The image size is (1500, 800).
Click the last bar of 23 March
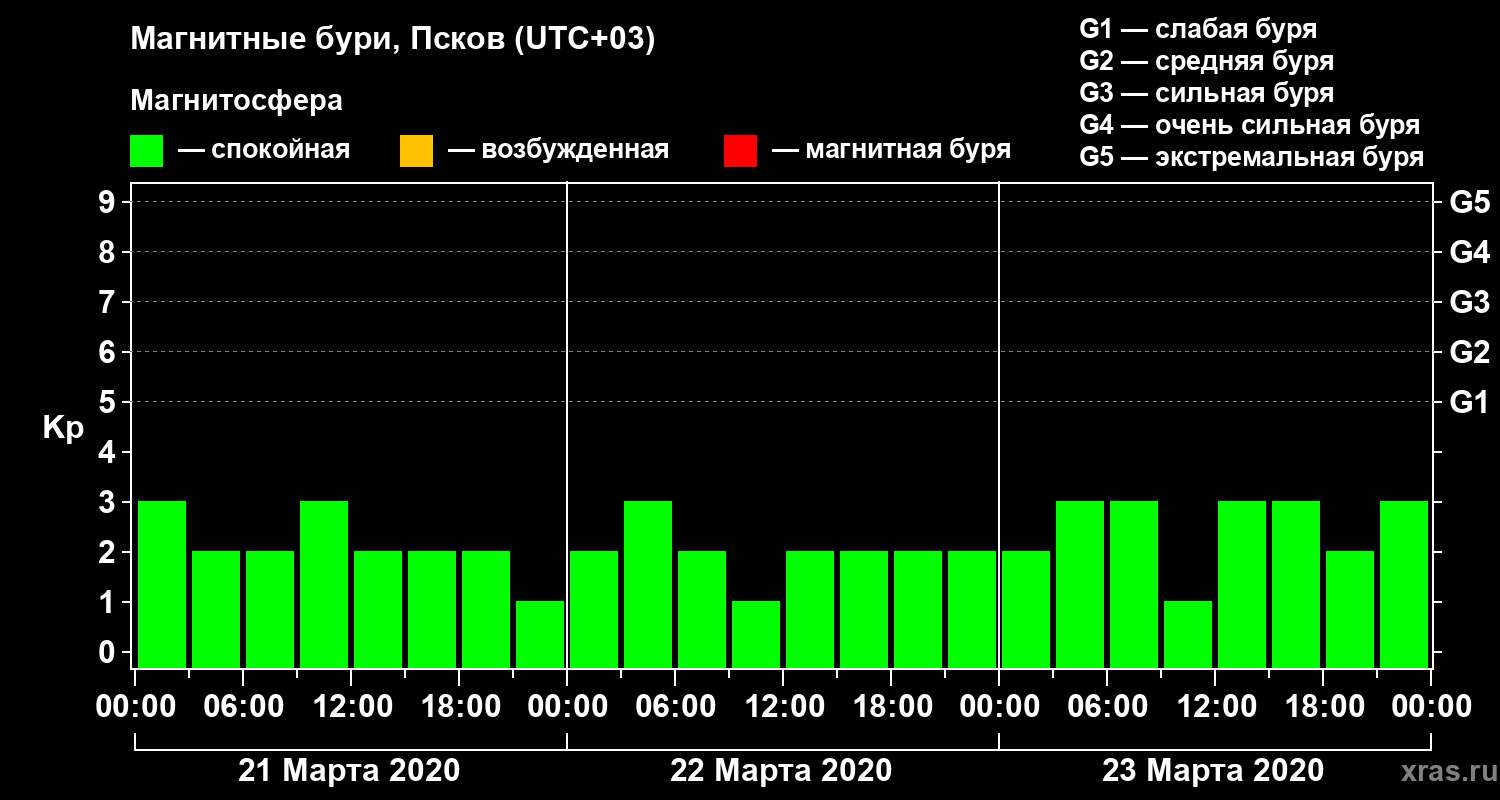[x=1404, y=584]
